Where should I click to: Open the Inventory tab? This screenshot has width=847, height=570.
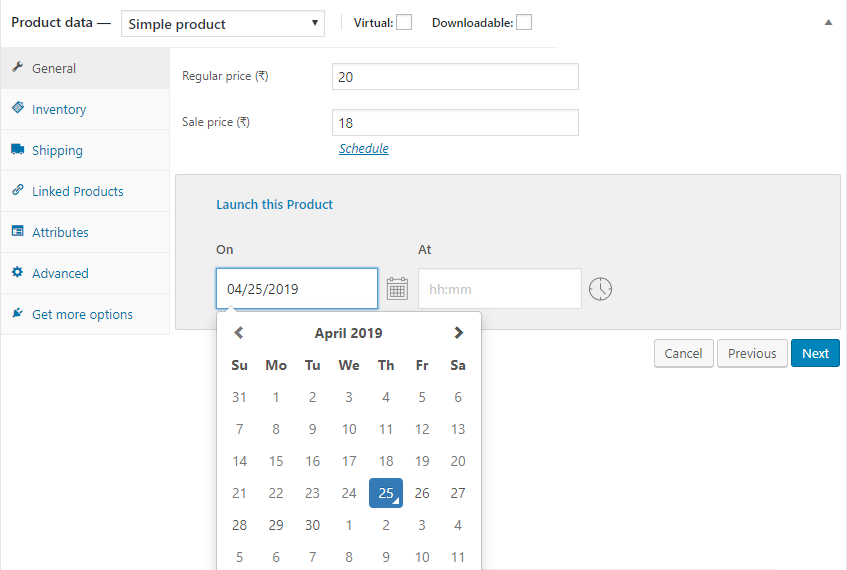pyautogui.click(x=85, y=109)
